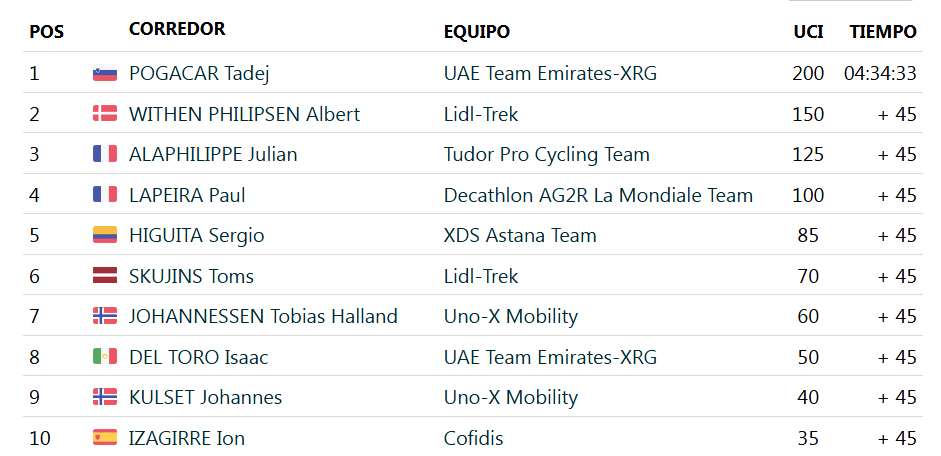
Task: Click the Cofidis team link
Action: [473, 438]
